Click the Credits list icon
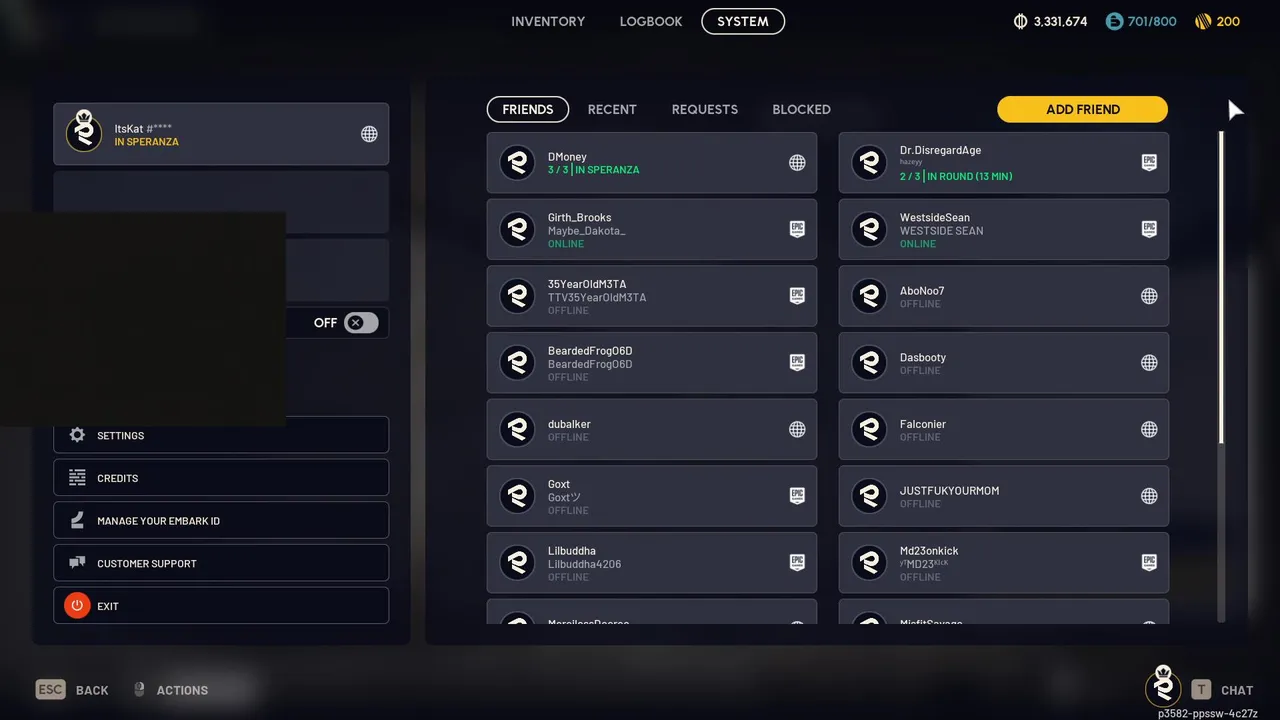 pos(77,478)
